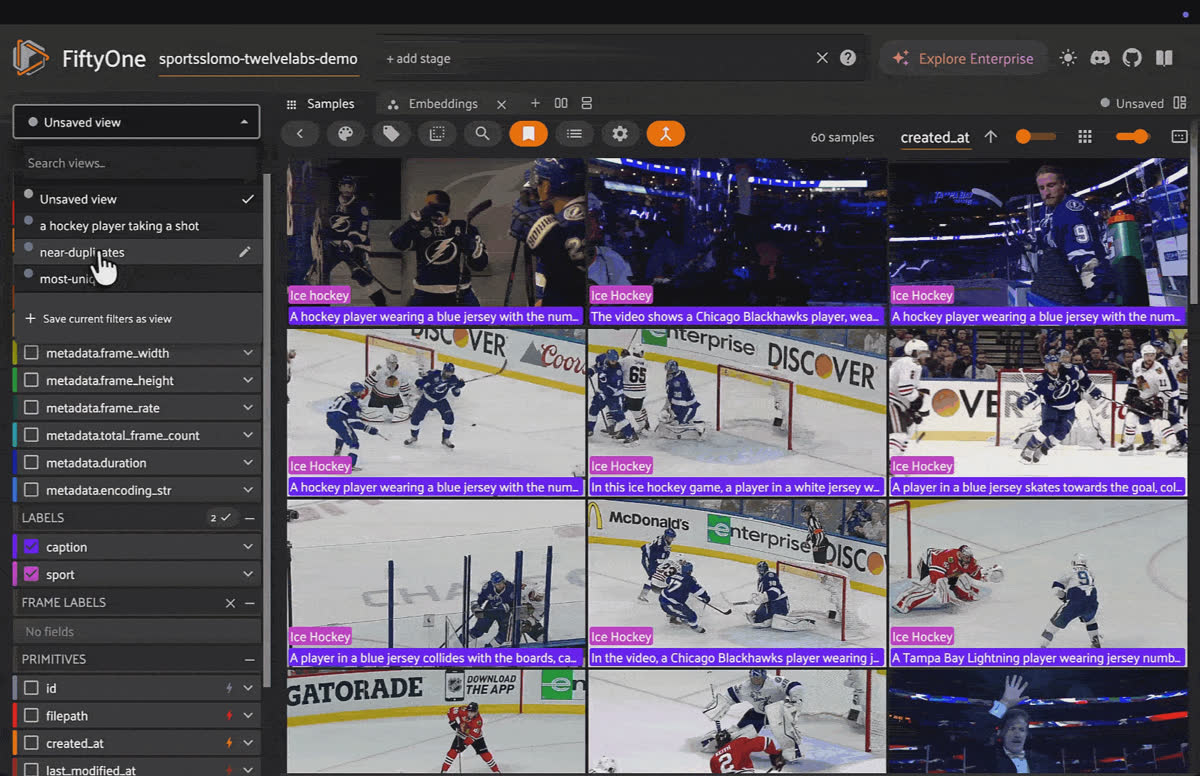Clear FRAME LABELS selection X icon
The image size is (1200, 776).
(230, 603)
